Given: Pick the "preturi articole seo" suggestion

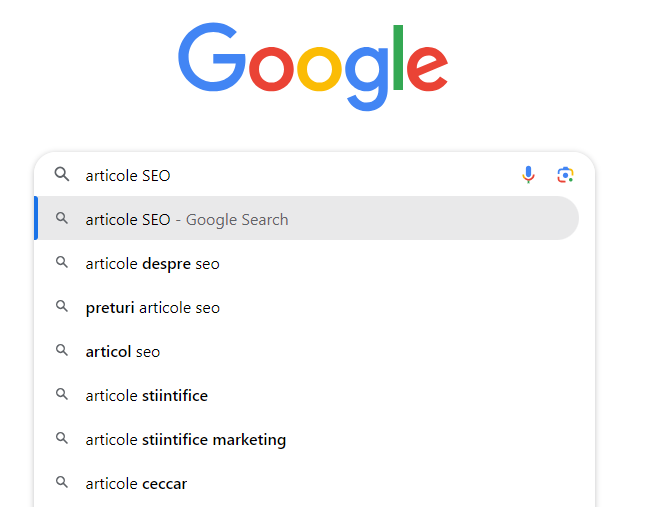Looking at the screenshot, I should point(152,308).
